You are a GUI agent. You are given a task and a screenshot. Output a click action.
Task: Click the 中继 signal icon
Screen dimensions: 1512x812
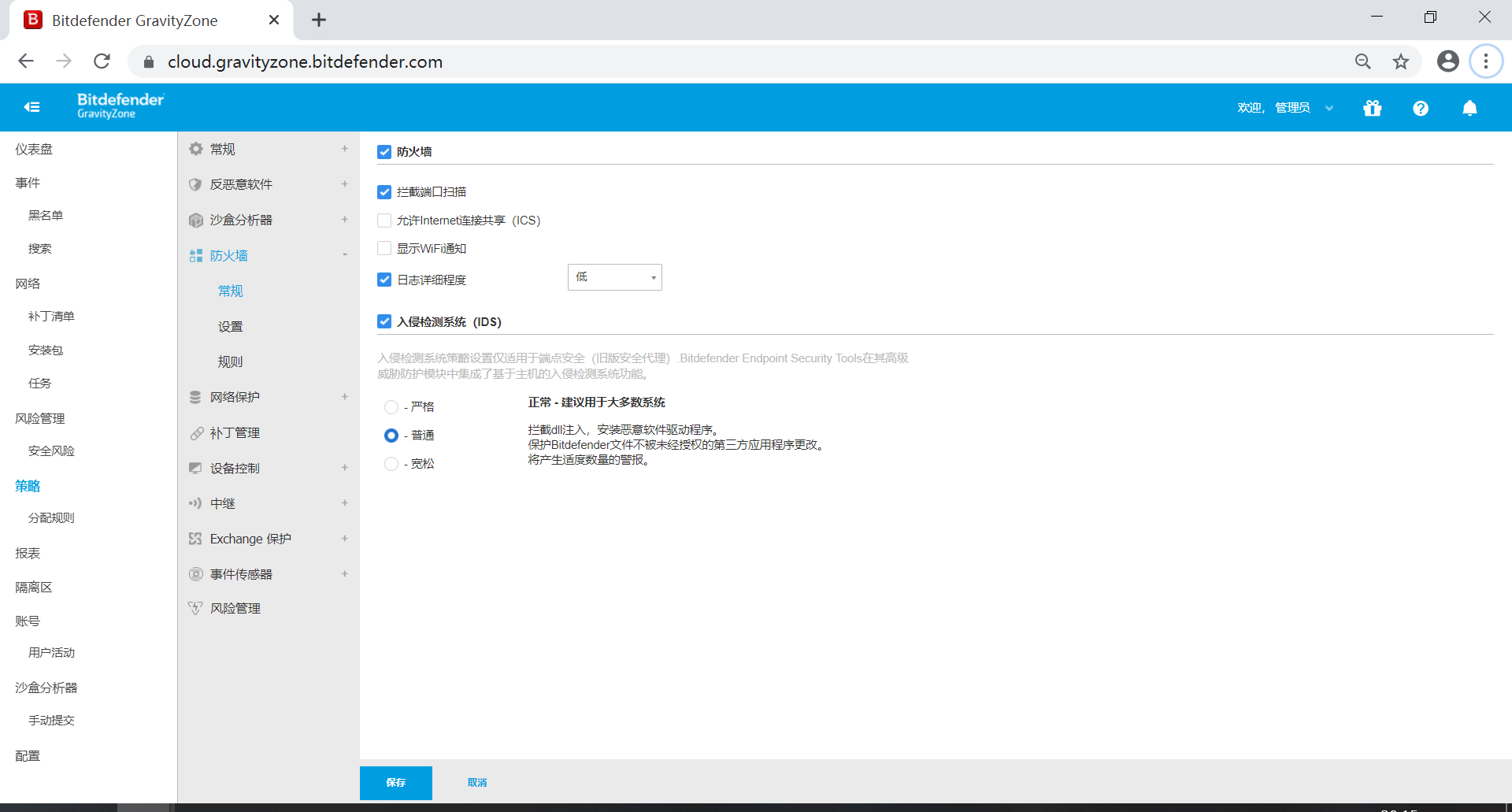click(x=195, y=503)
